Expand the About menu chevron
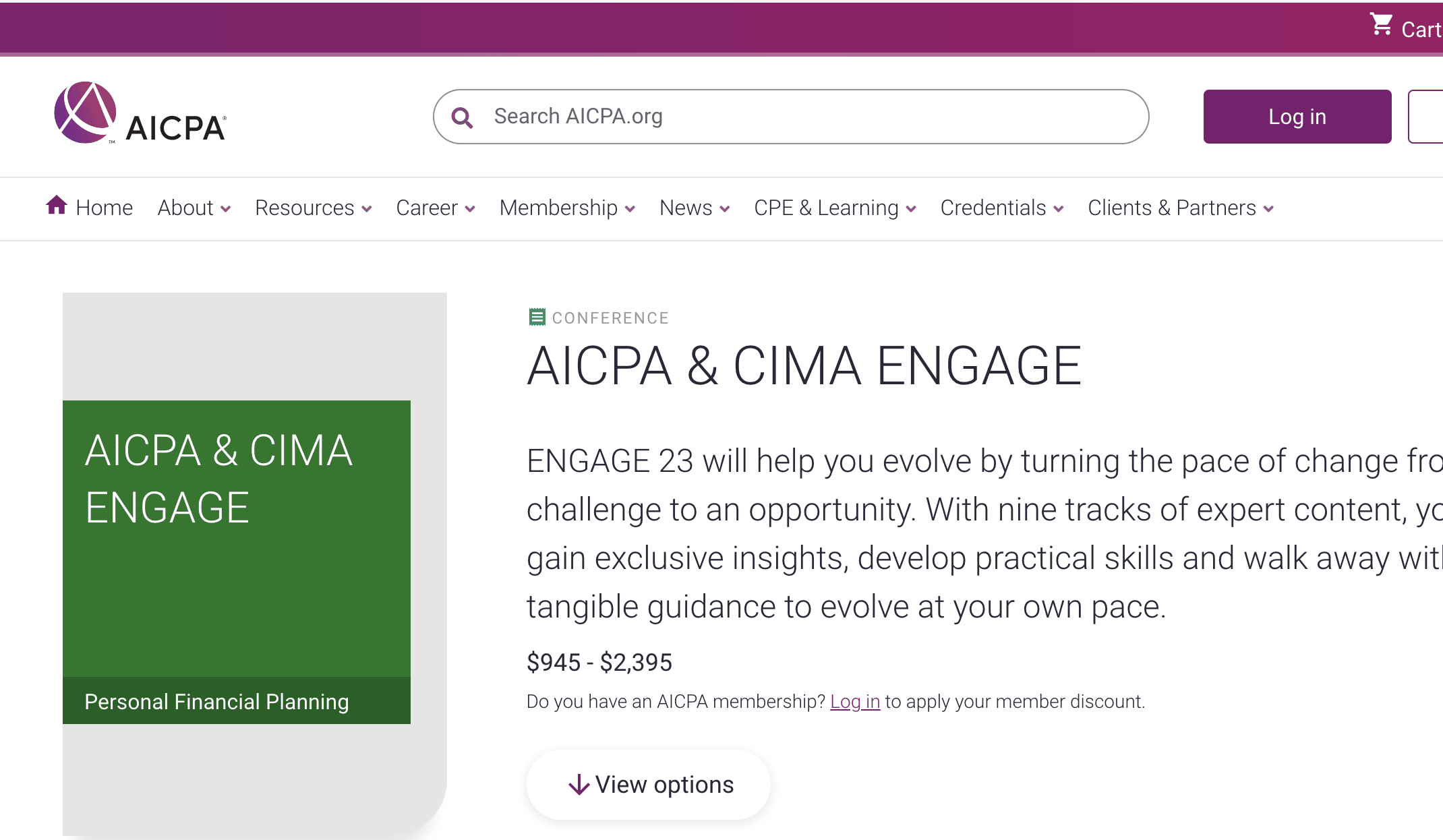This screenshot has width=1443, height=840. pyautogui.click(x=225, y=209)
